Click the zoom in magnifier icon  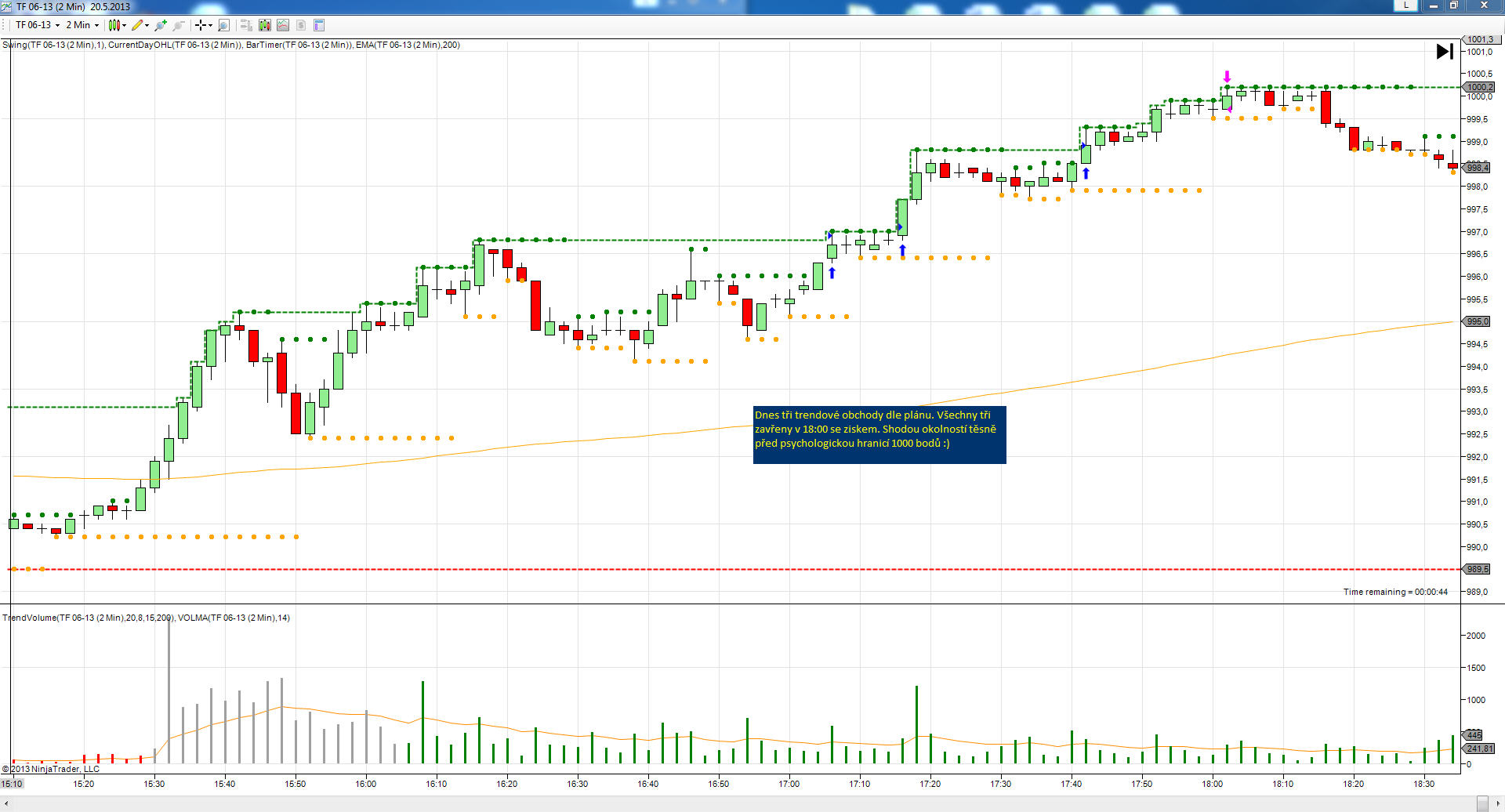pyautogui.click(x=161, y=25)
